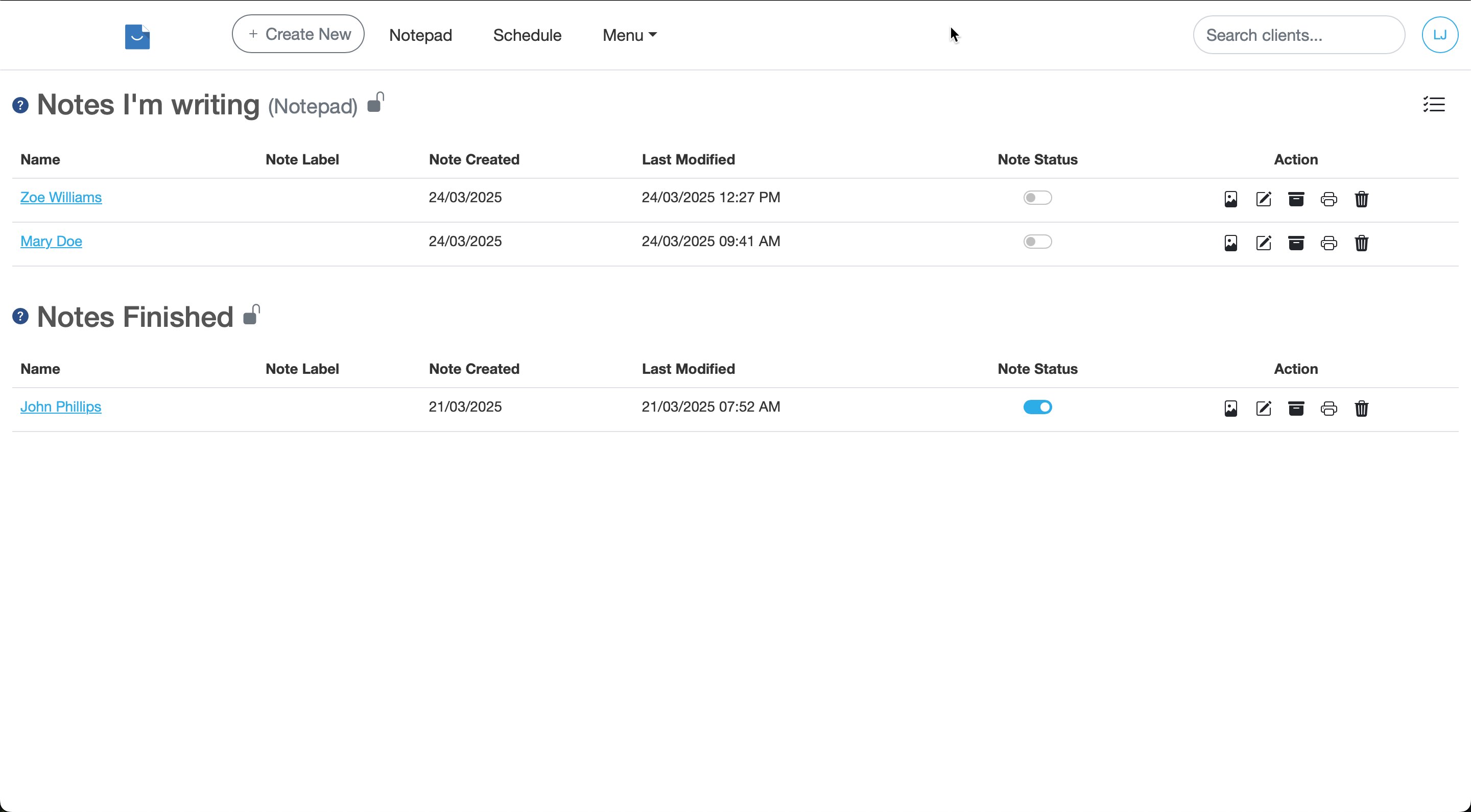Open the Schedule nav item
Viewport: 1471px width, 812px height.
pyautogui.click(x=527, y=35)
